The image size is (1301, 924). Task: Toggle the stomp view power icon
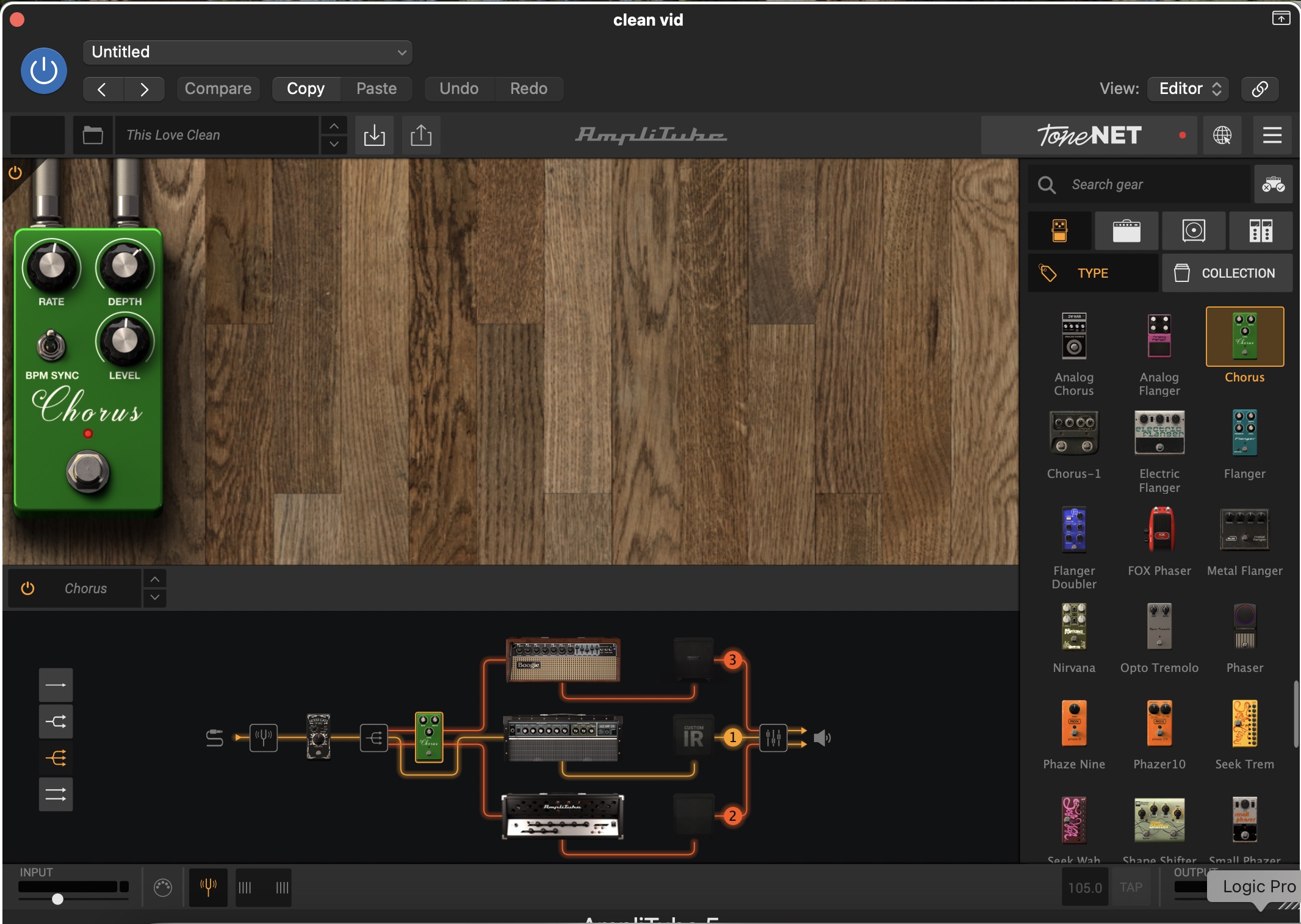[15, 173]
